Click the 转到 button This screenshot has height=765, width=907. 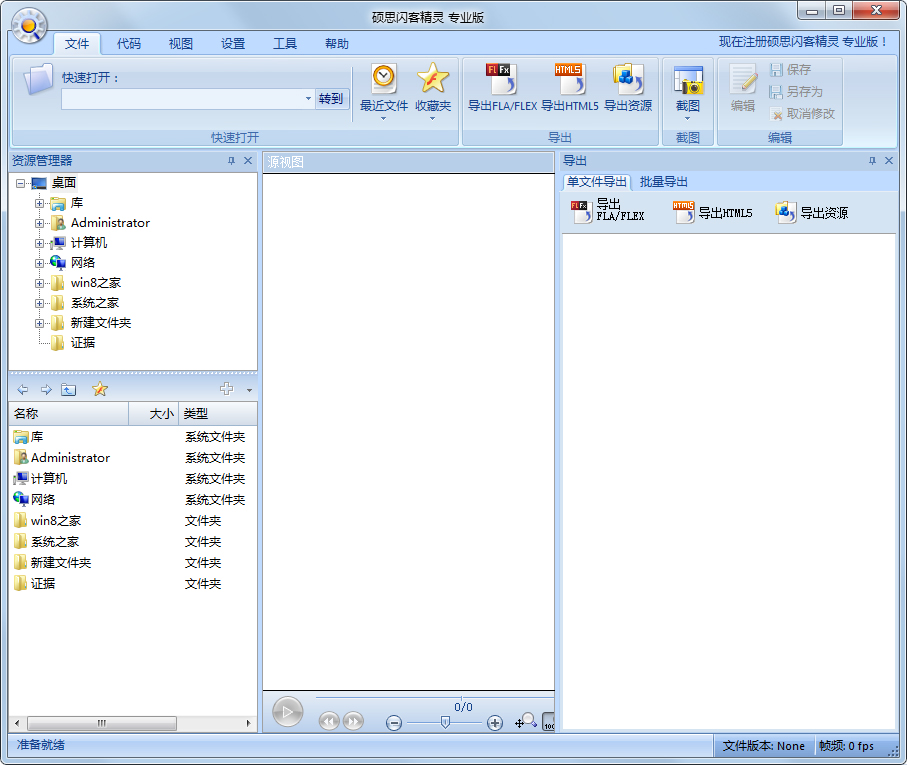tap(331, 99)
